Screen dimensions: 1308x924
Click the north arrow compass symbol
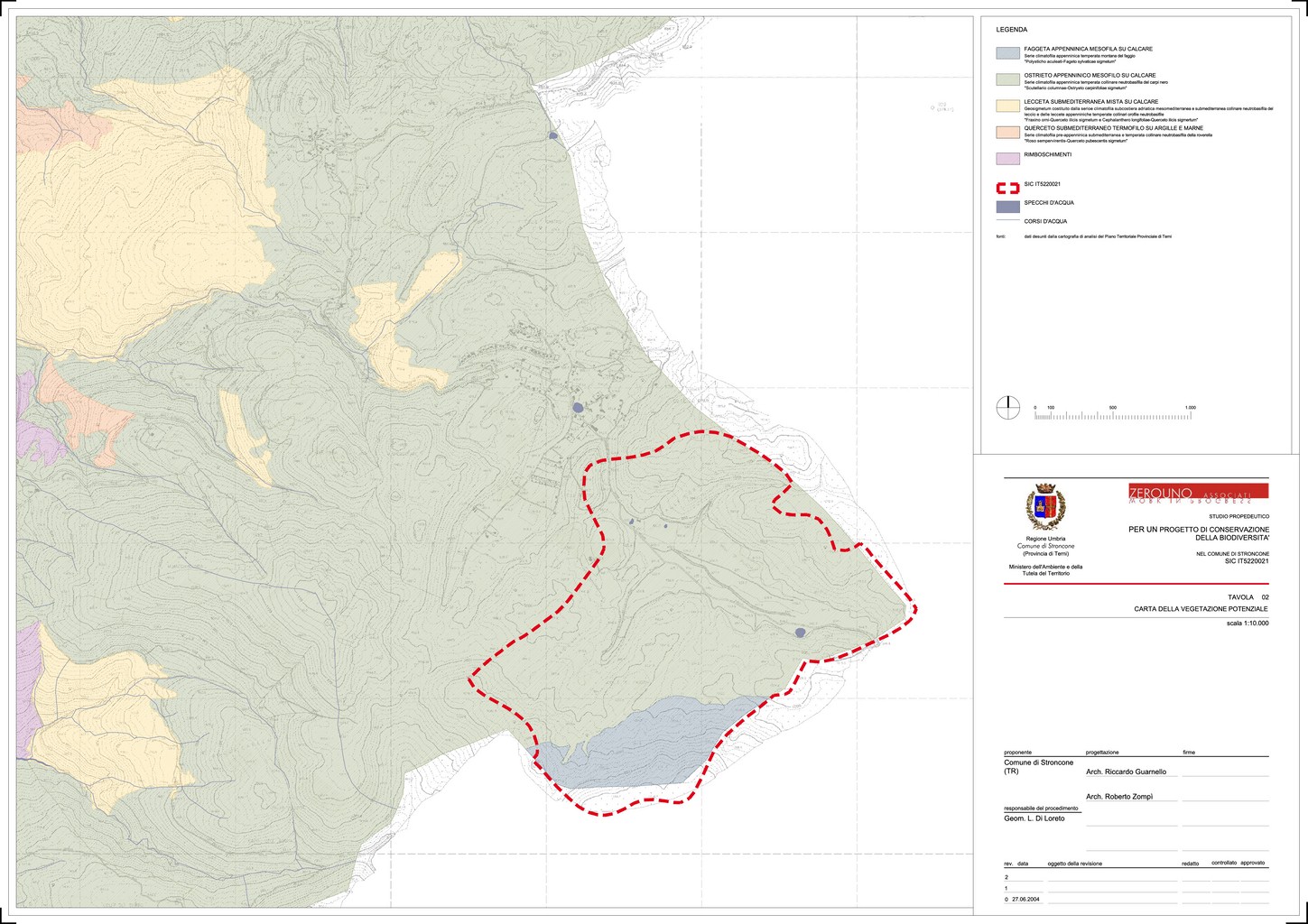coord(1007,407)
